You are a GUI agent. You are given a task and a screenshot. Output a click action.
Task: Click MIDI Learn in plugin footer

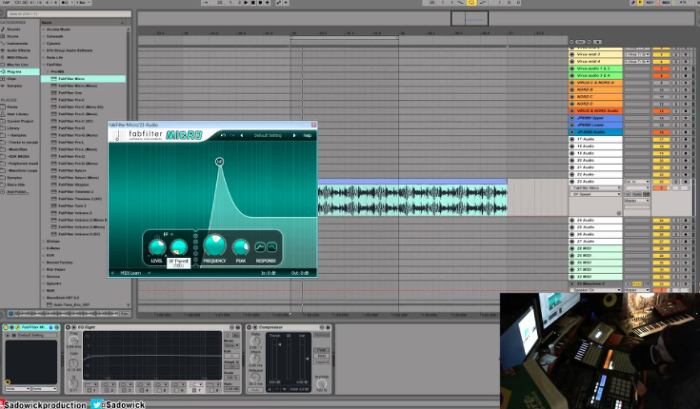tap(130, 273)
